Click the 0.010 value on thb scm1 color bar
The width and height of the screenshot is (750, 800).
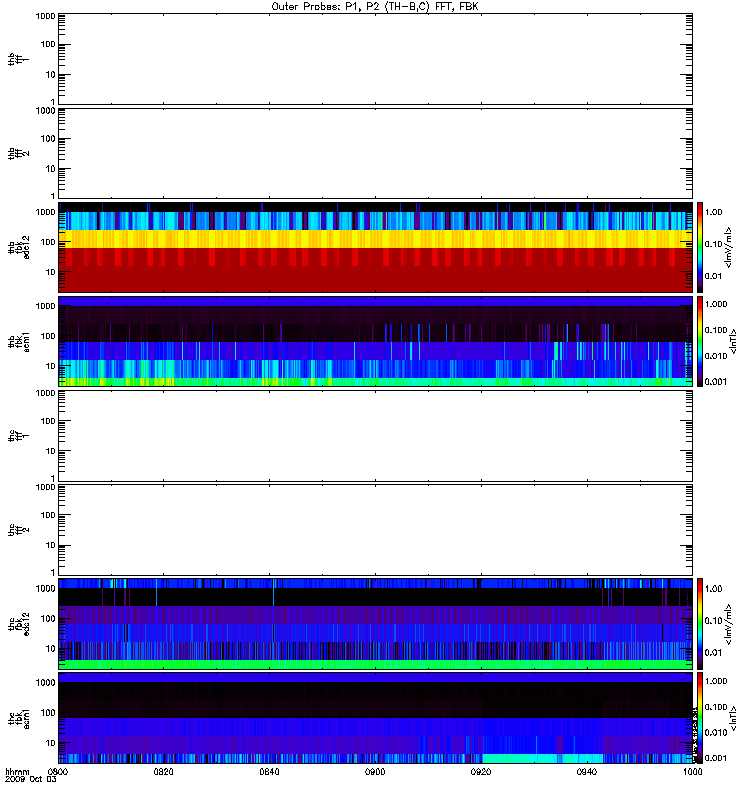click(716, 356)
